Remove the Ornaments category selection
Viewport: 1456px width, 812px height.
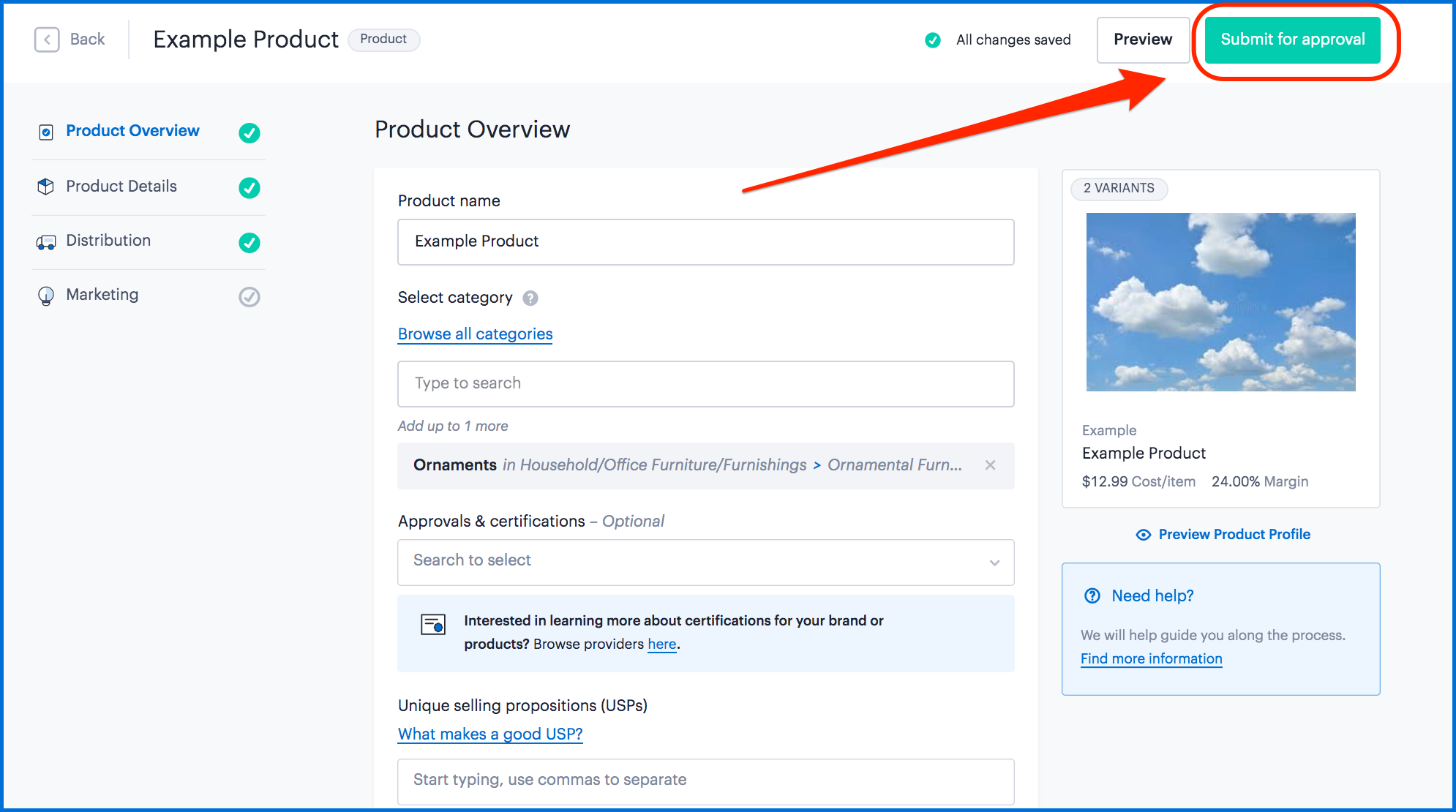coord(990,465)
